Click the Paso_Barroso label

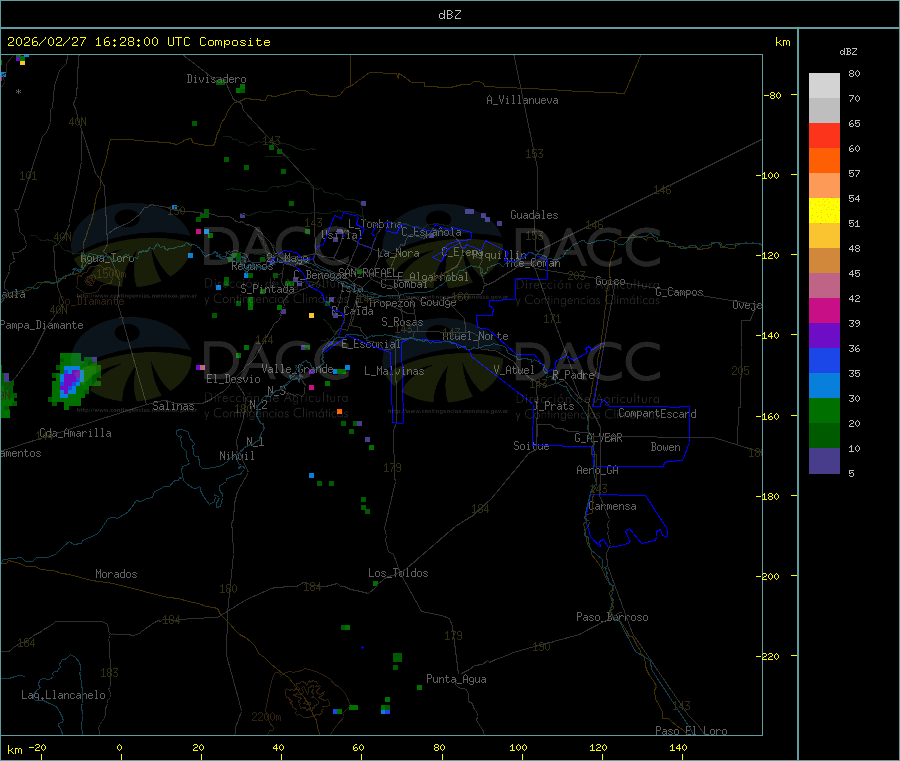click(x=612, y=617)
